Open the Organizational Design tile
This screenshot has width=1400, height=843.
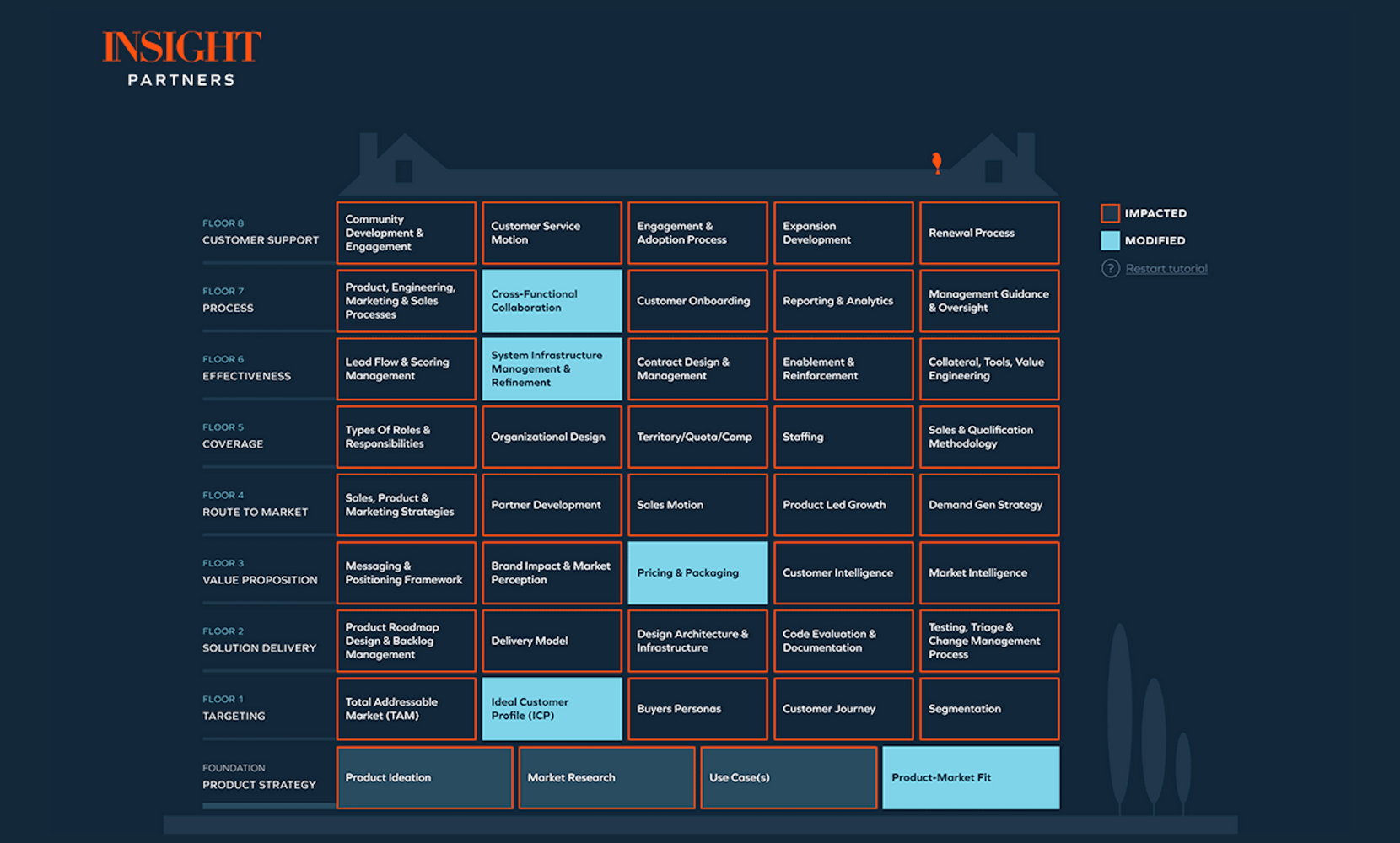[552, 437]
